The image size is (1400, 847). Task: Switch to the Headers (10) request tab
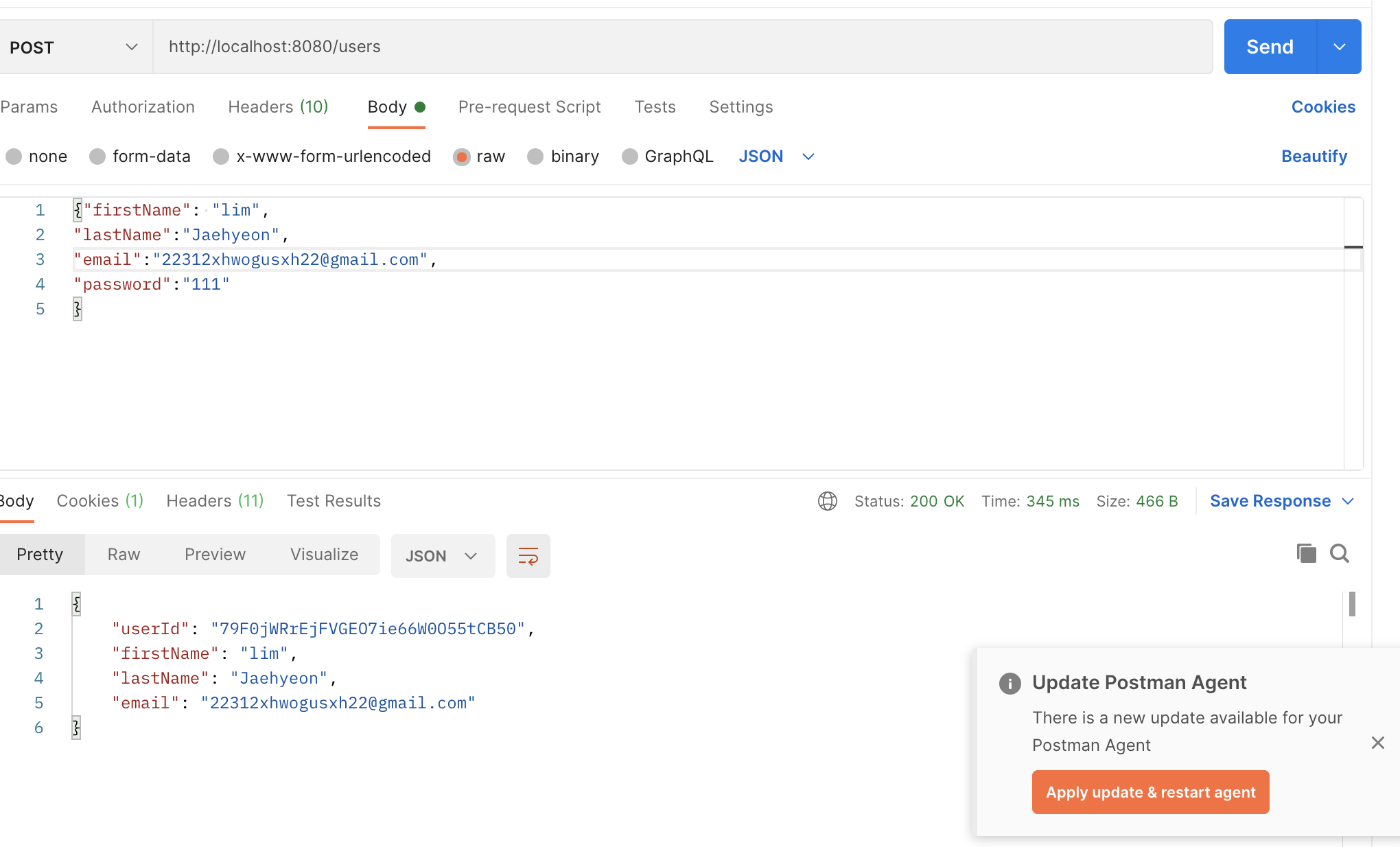278,107
